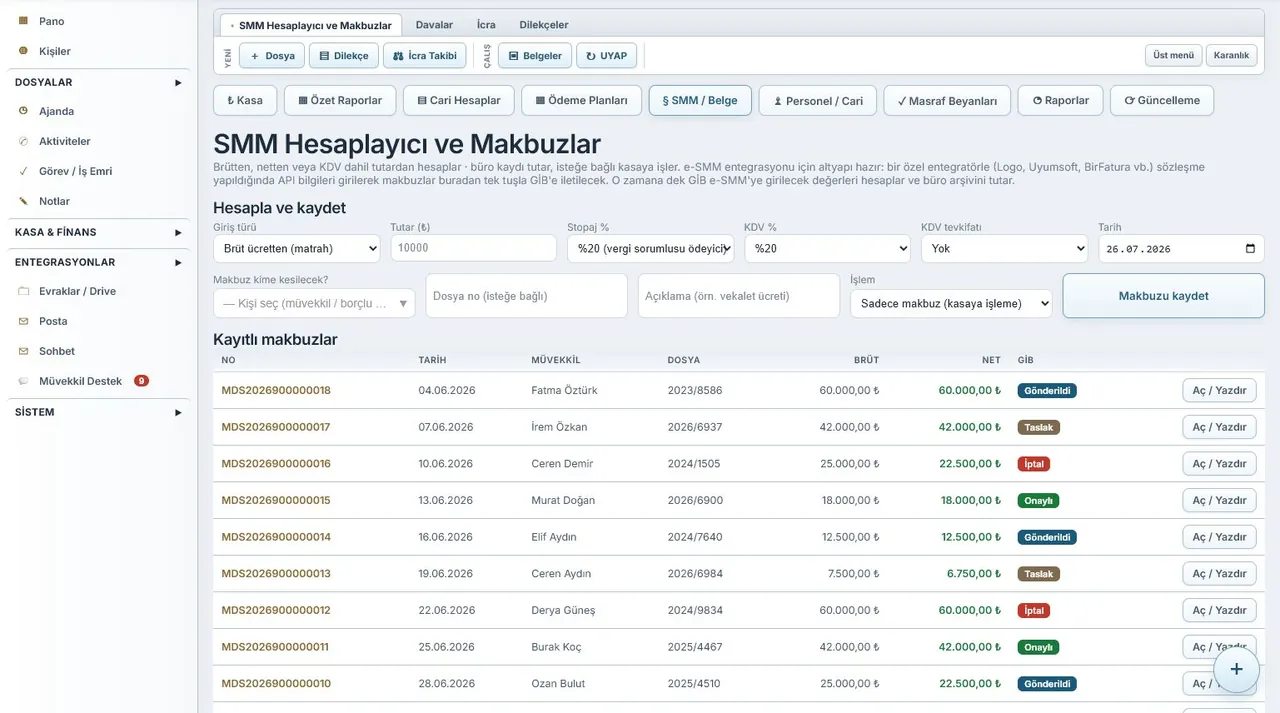The image size is (1280, 713).
Task: Click the Posta envelope icon
Action: tap(24, 321)
